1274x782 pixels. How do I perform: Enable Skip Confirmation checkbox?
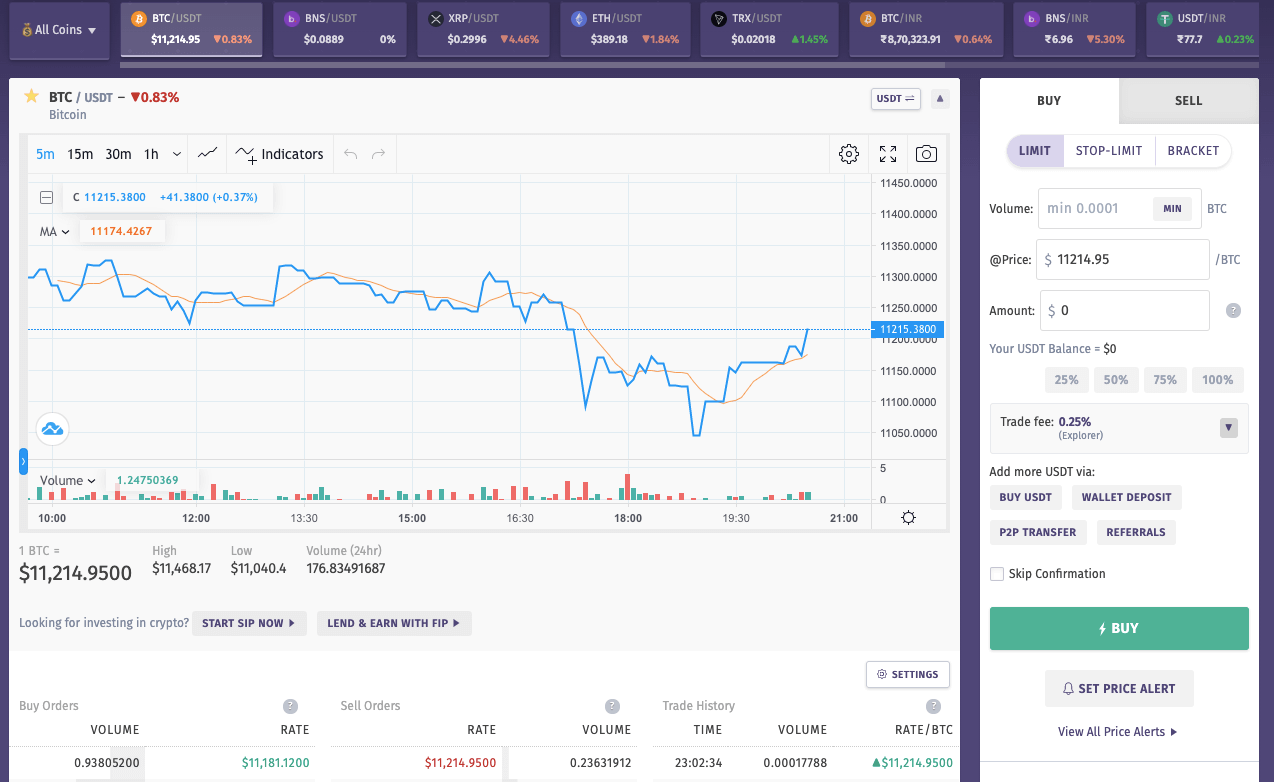[x=996, y=574]
